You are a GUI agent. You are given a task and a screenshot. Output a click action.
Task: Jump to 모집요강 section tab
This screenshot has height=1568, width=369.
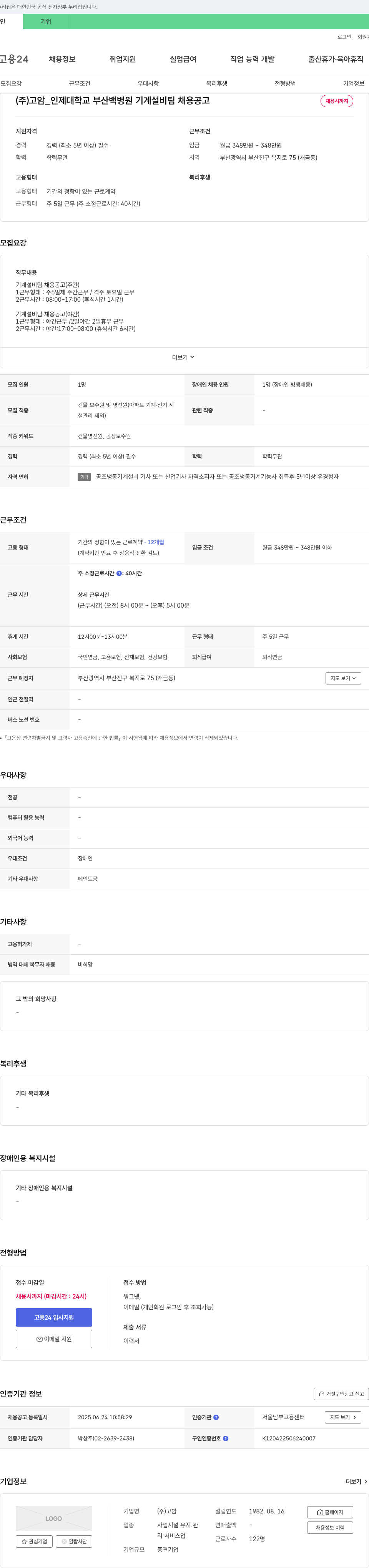[x=11, y=83]
